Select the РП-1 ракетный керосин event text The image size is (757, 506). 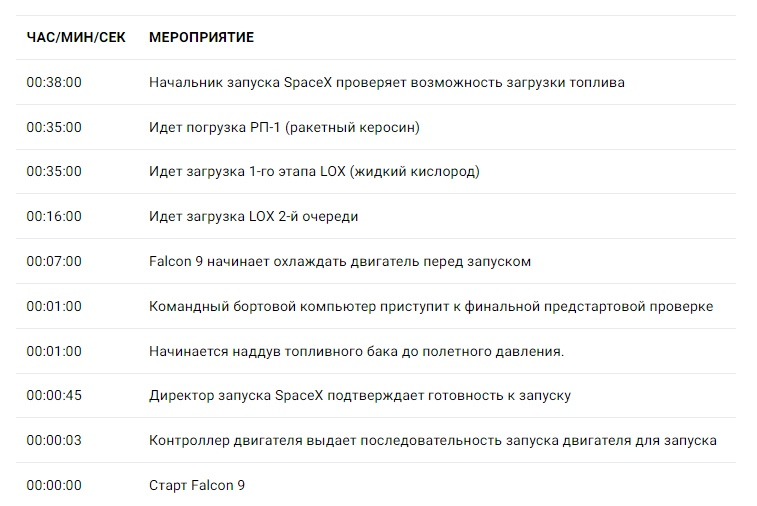[x=284, y=128]
